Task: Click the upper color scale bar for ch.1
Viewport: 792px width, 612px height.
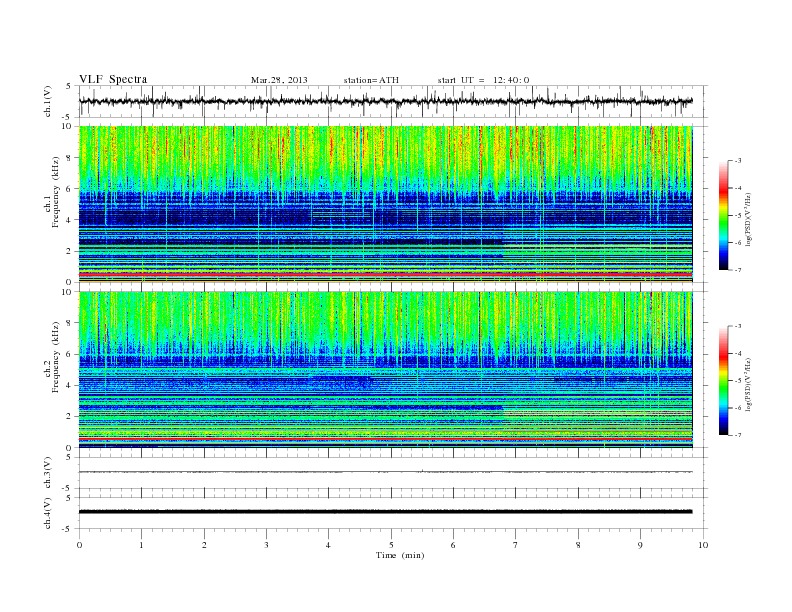Action: [723, 215]
